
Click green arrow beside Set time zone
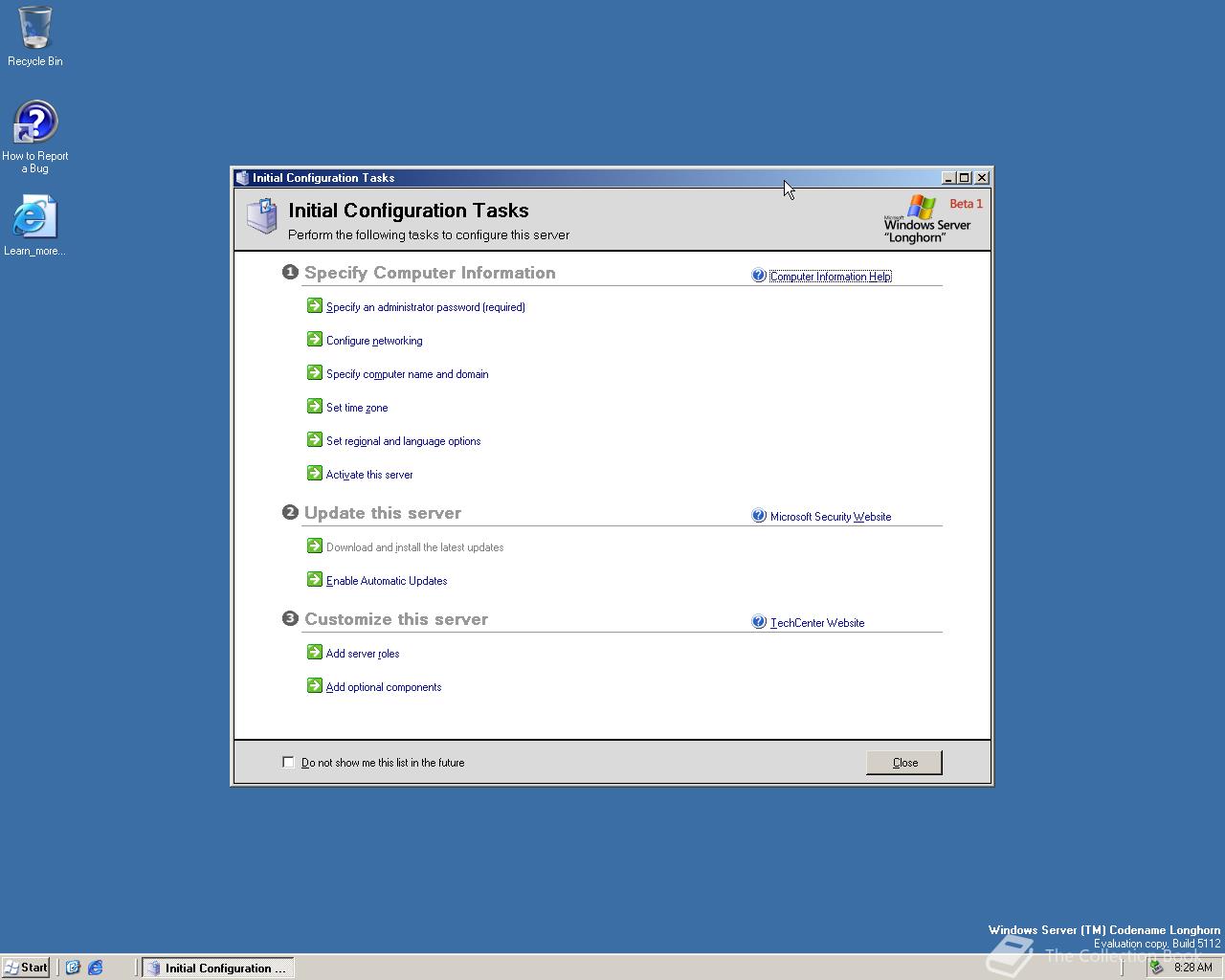click(315, 406)
